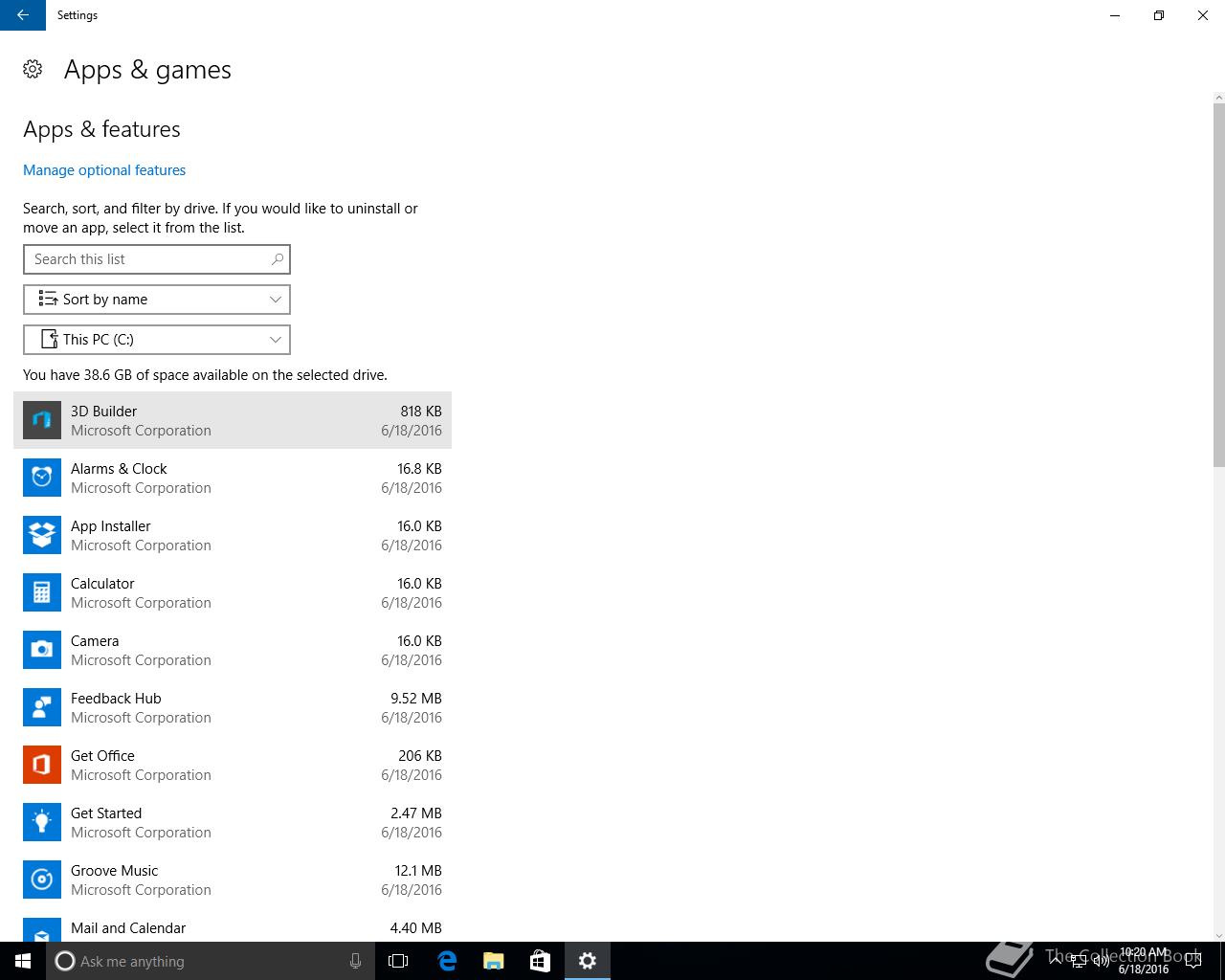Click the Groove Music app icon
The width and height of the screenshot is (1225, 980).
tap(42, 880)
